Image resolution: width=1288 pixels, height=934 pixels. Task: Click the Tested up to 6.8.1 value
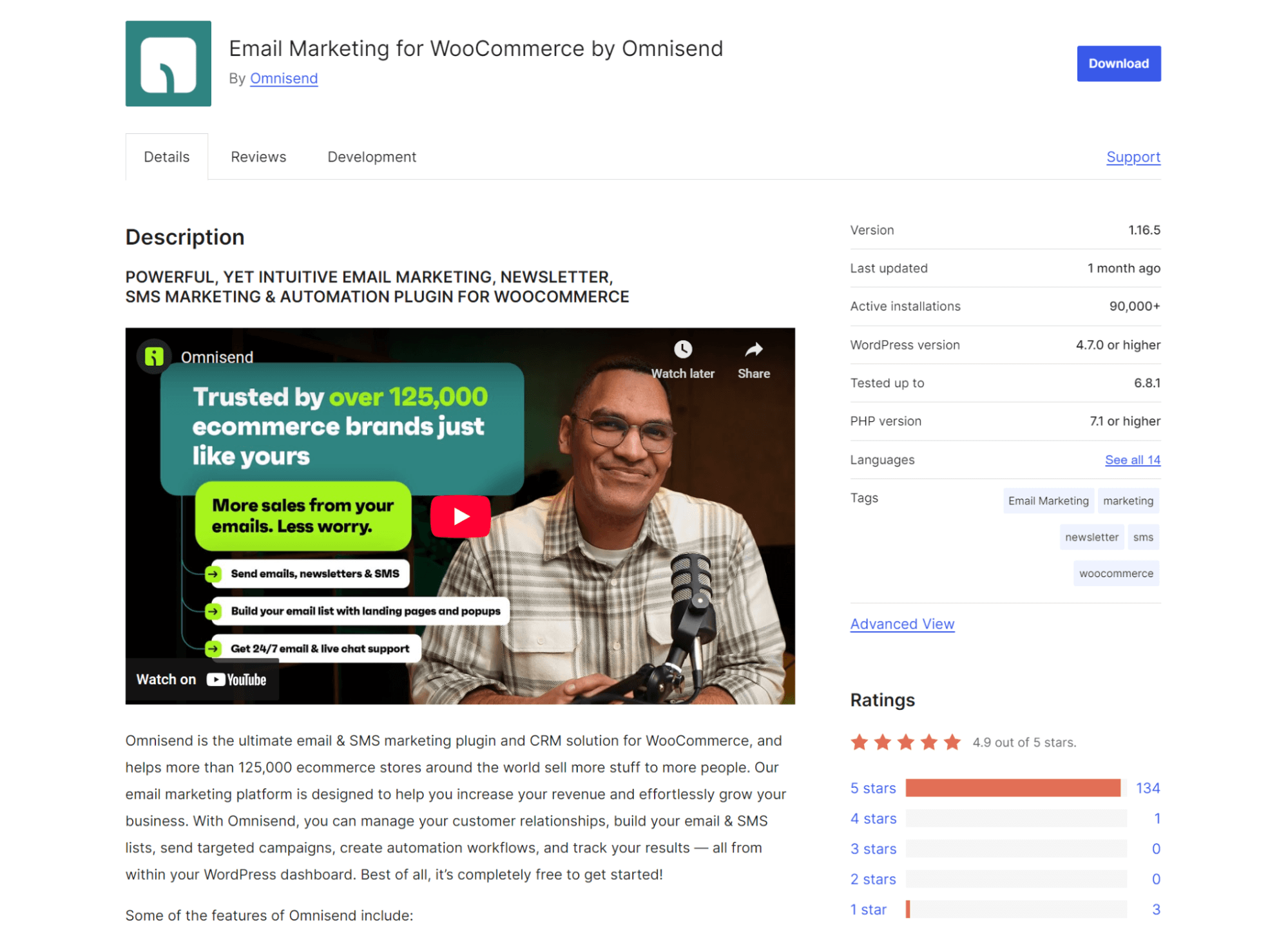1146,383
